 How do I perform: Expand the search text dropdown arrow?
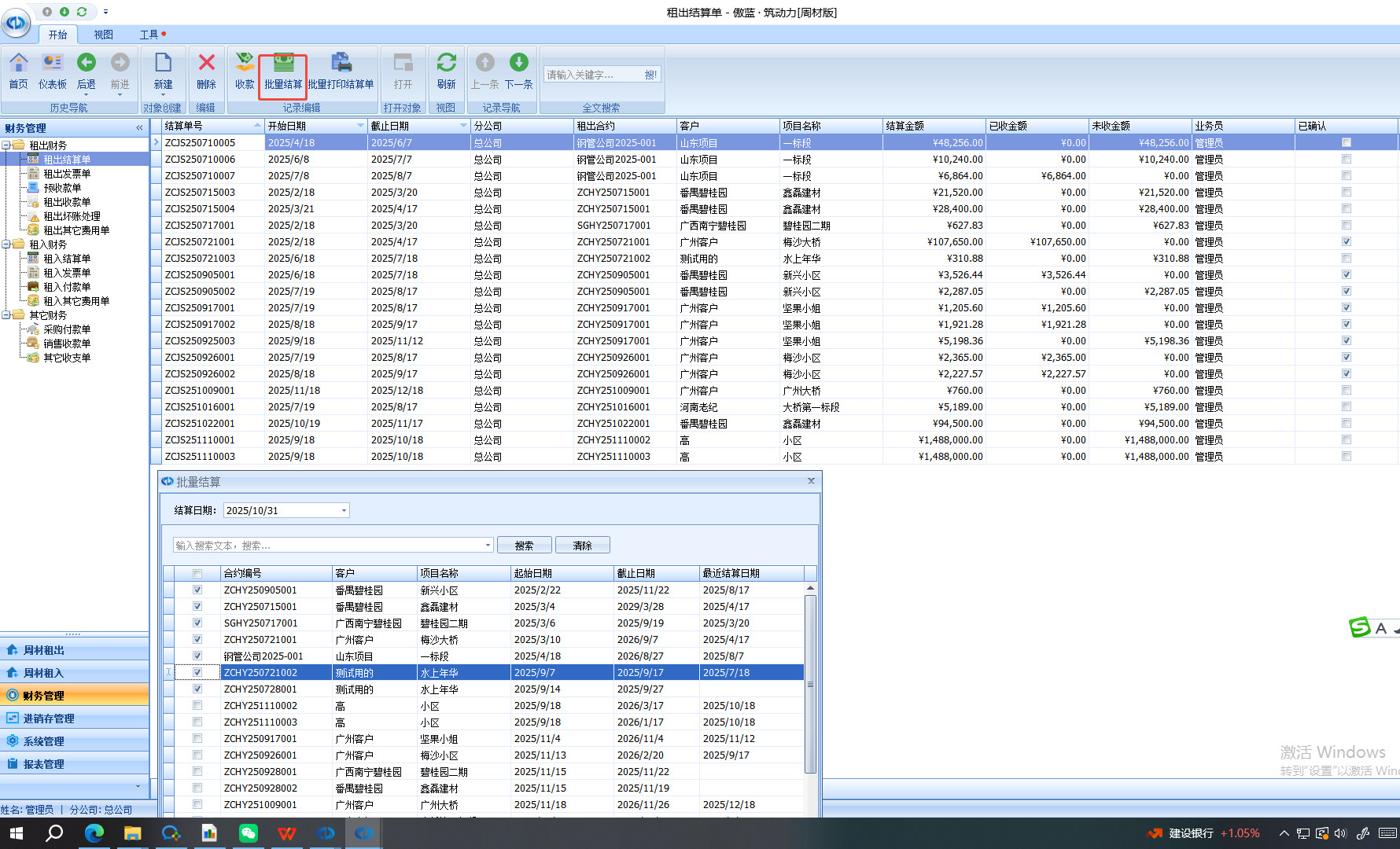(x=488, y=545)
